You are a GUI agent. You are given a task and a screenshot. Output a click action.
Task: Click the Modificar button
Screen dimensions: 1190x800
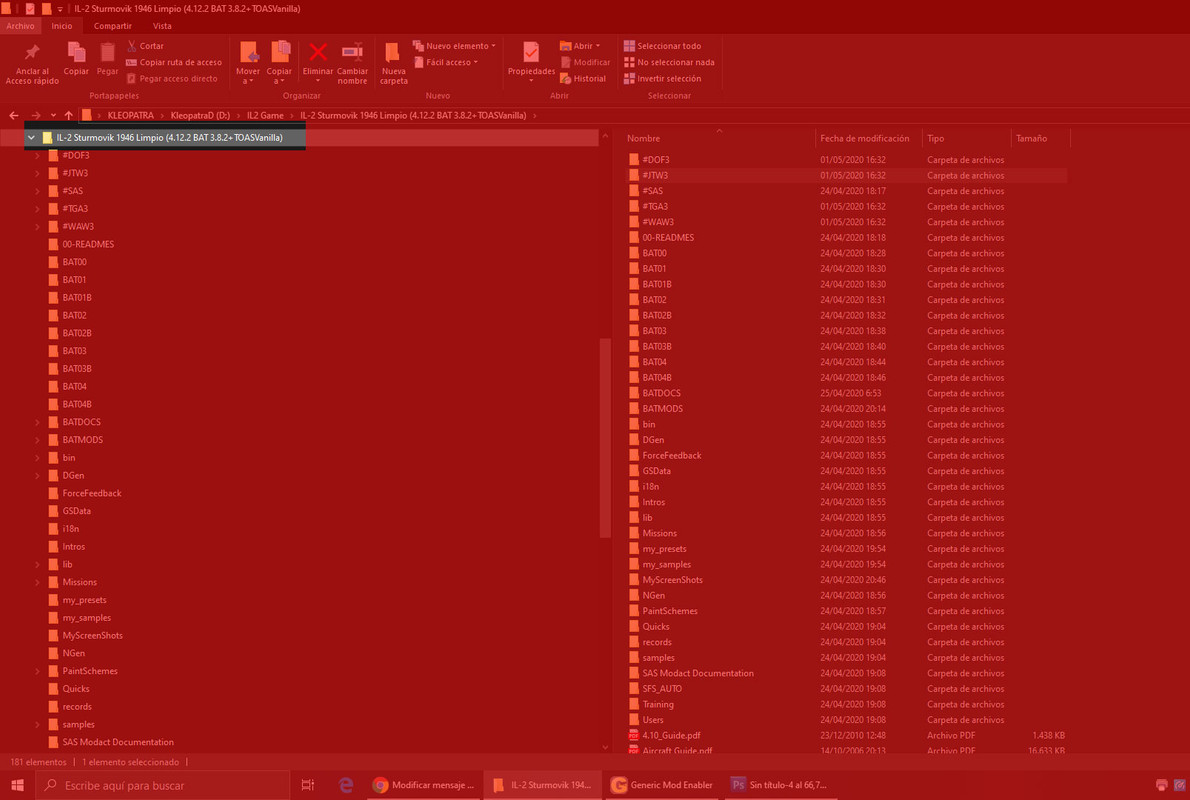click(x=584, y=62)
